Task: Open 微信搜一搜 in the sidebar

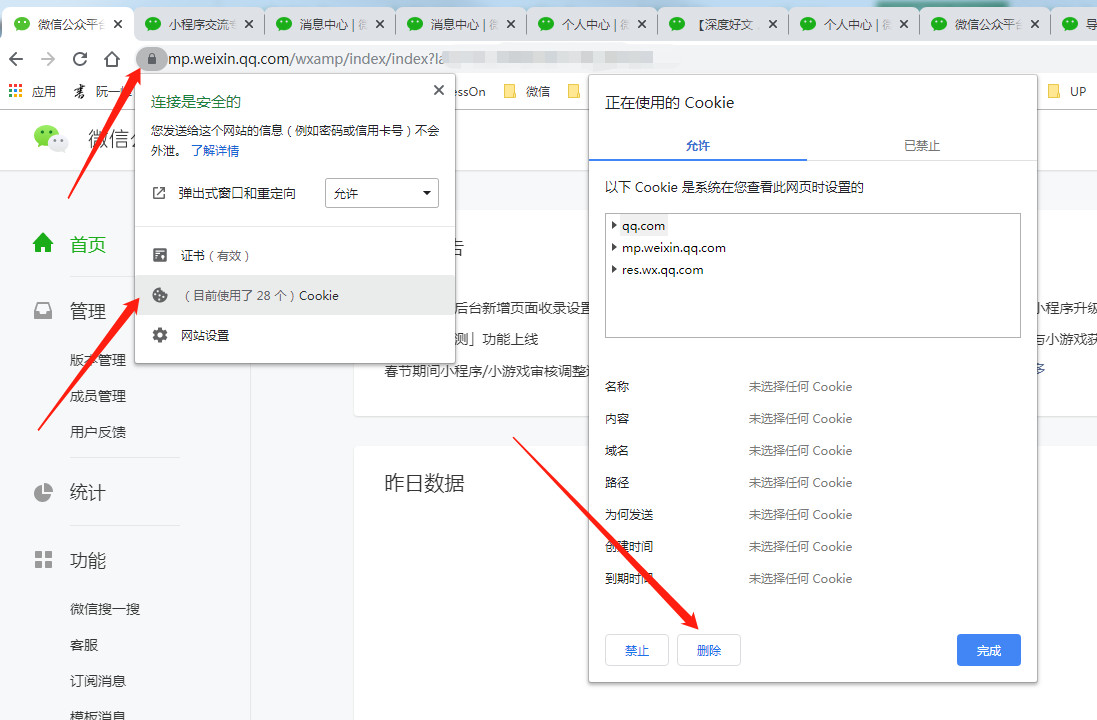Action: click(x=105, y=609)
